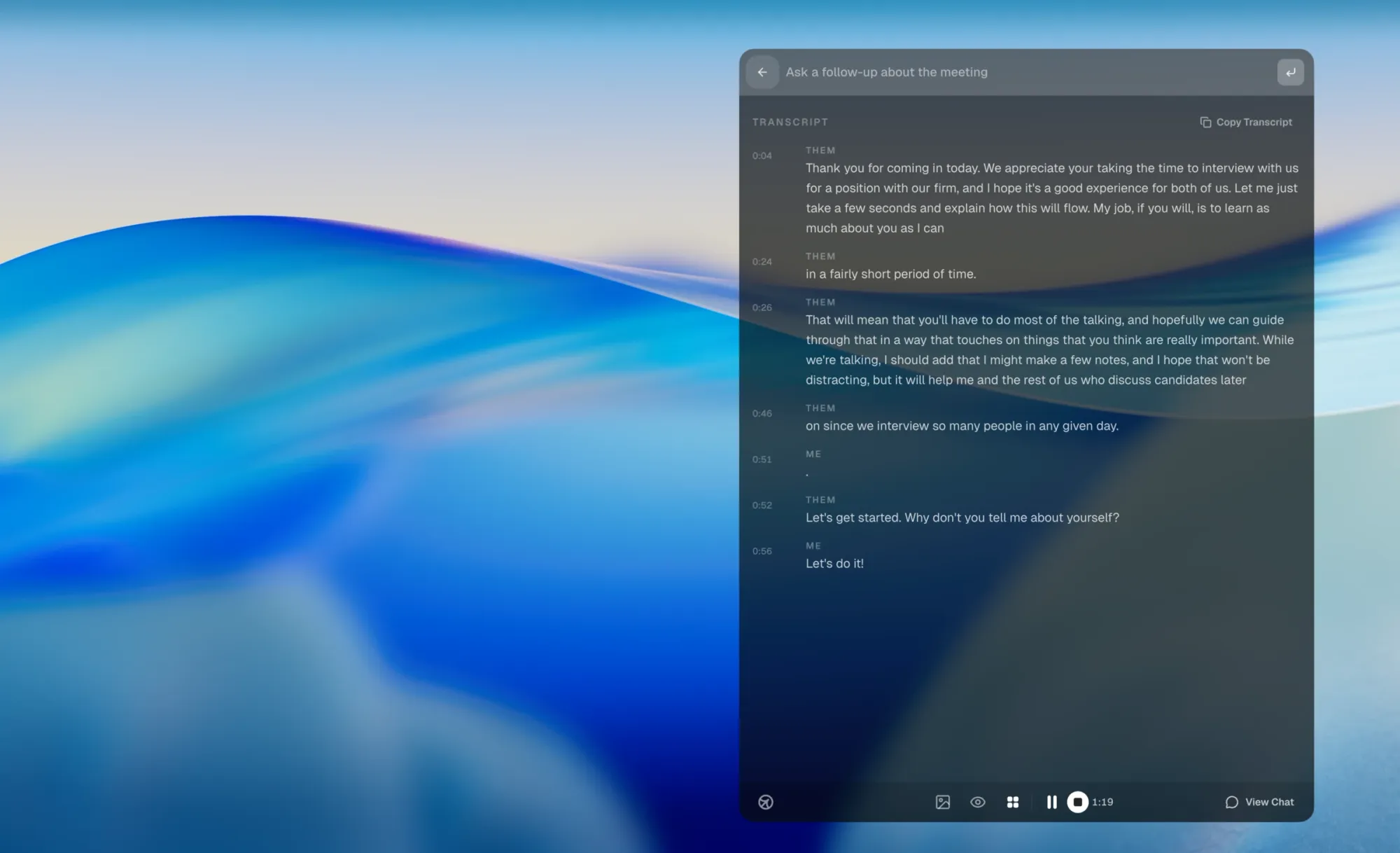Open the View Chat panel
The width and height of the screenshot is (1400, 853).
1259,802
